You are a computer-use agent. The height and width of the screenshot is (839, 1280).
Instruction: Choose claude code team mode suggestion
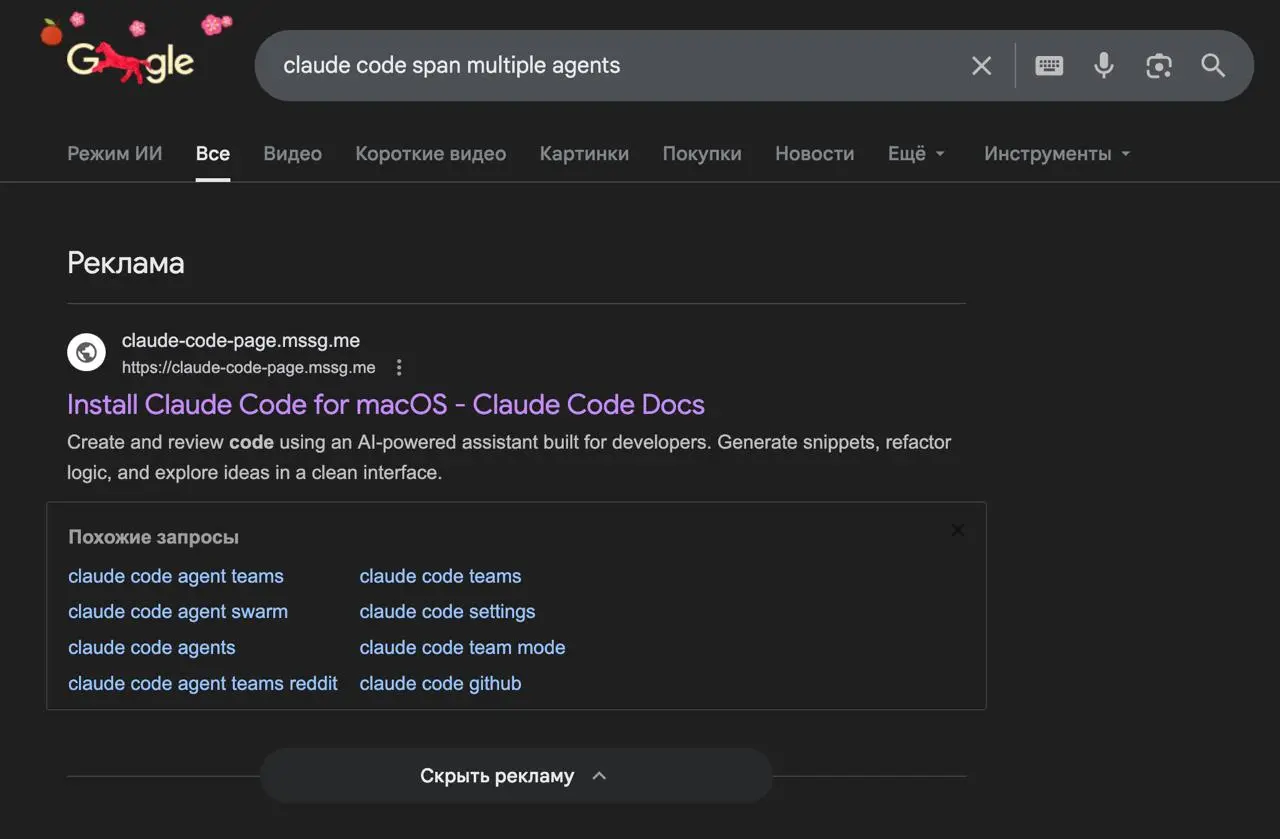click(462, 648)
